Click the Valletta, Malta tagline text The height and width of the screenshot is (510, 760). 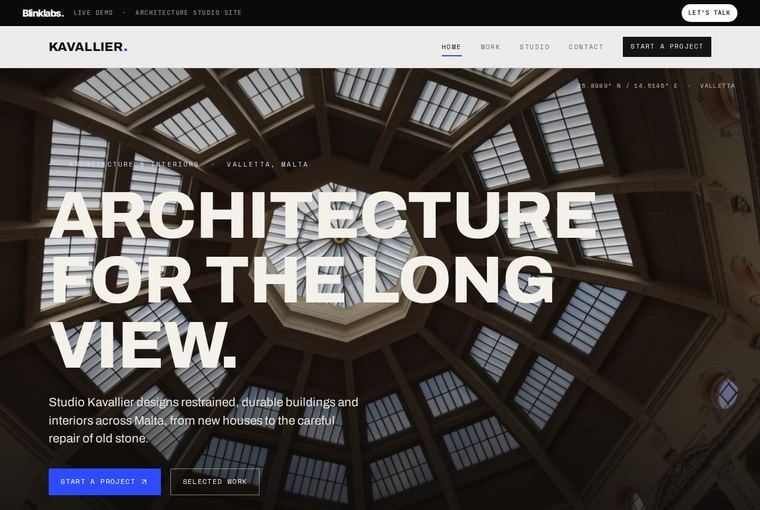point(267,164)
